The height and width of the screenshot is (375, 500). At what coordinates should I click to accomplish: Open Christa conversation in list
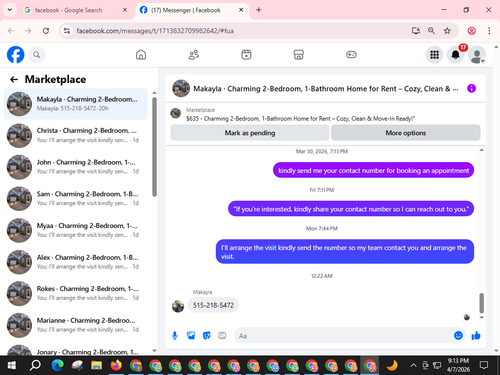(x=75, y=135)
